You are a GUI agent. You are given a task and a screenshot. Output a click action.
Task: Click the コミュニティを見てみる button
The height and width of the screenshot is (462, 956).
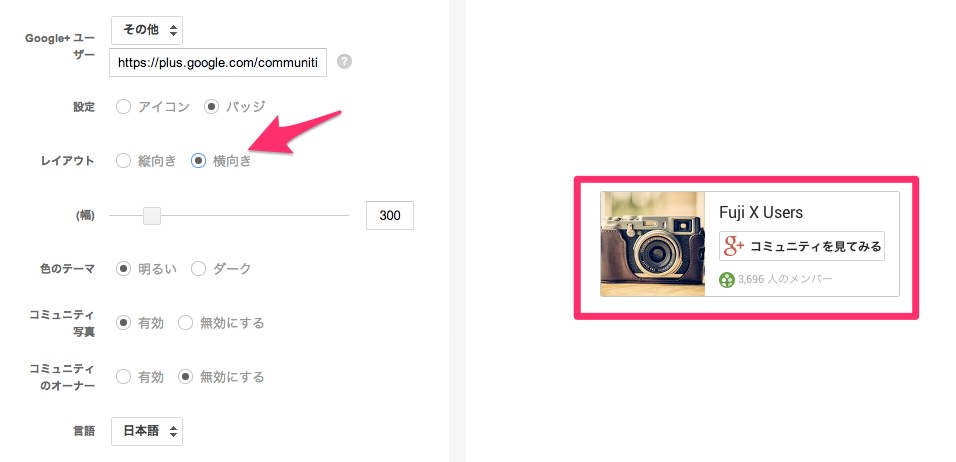click(802, 246)
